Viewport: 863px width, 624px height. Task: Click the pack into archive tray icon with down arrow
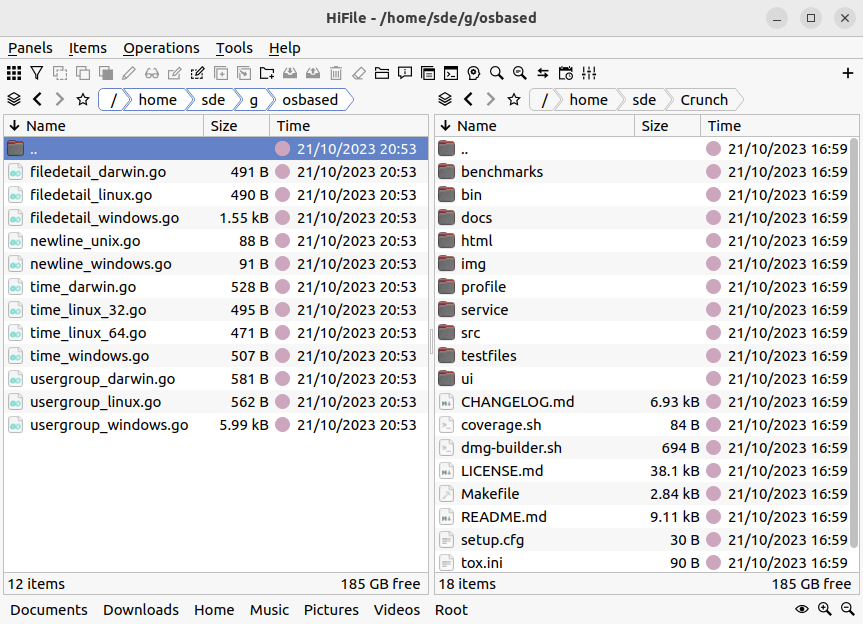coord(290,73)
